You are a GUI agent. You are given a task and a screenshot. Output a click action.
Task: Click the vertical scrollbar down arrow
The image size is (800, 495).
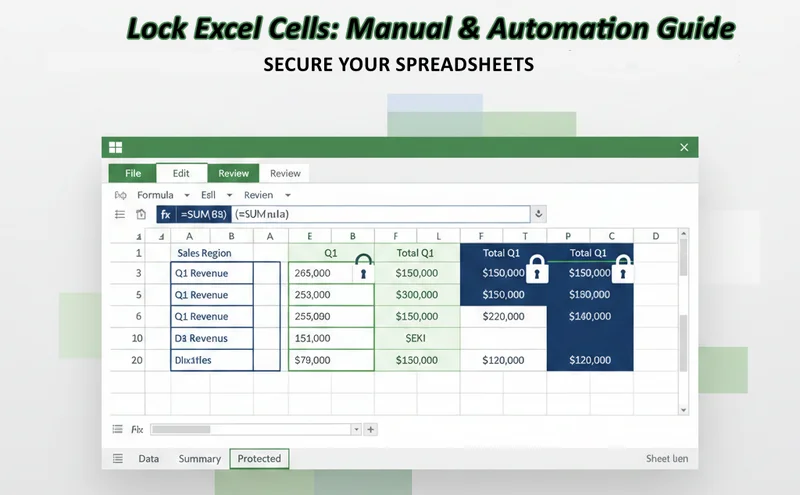[x=684, y=410]
